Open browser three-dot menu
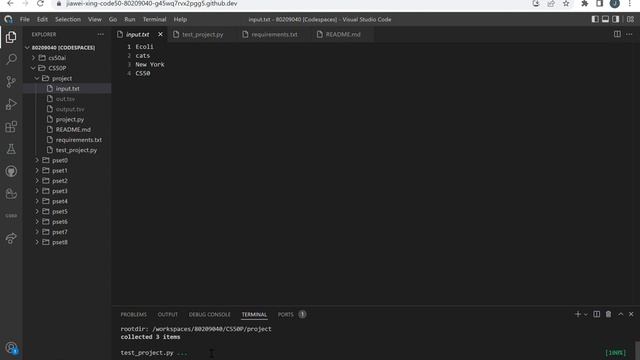 point(630,4)
